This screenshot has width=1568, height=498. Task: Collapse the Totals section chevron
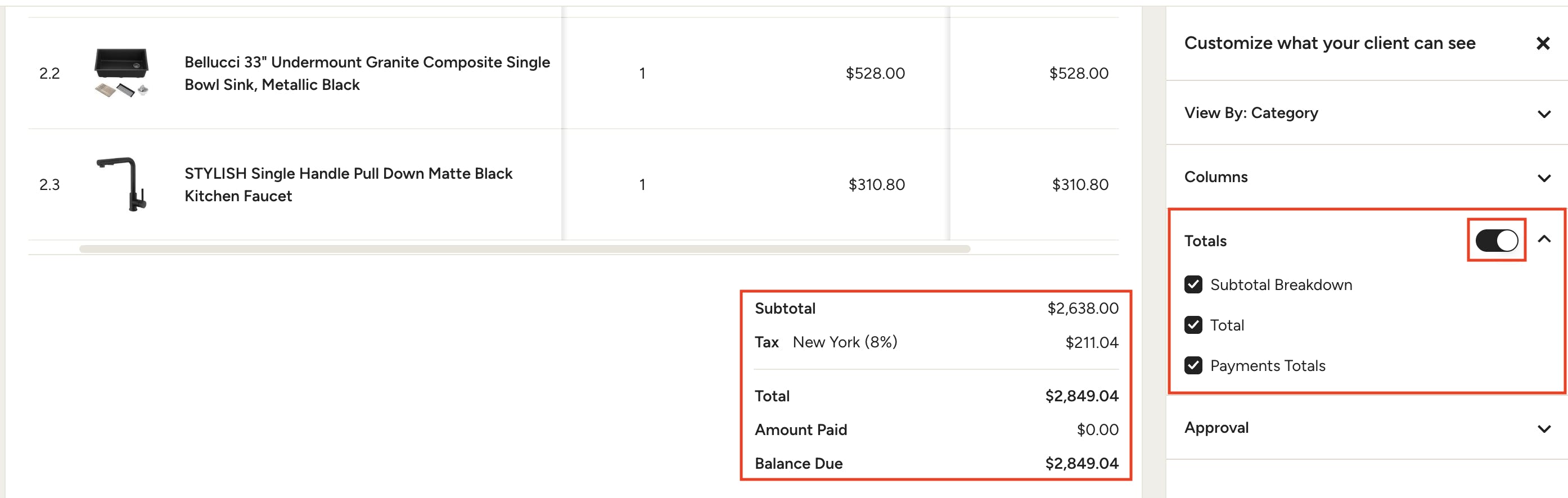click(x=1544, y=239)
